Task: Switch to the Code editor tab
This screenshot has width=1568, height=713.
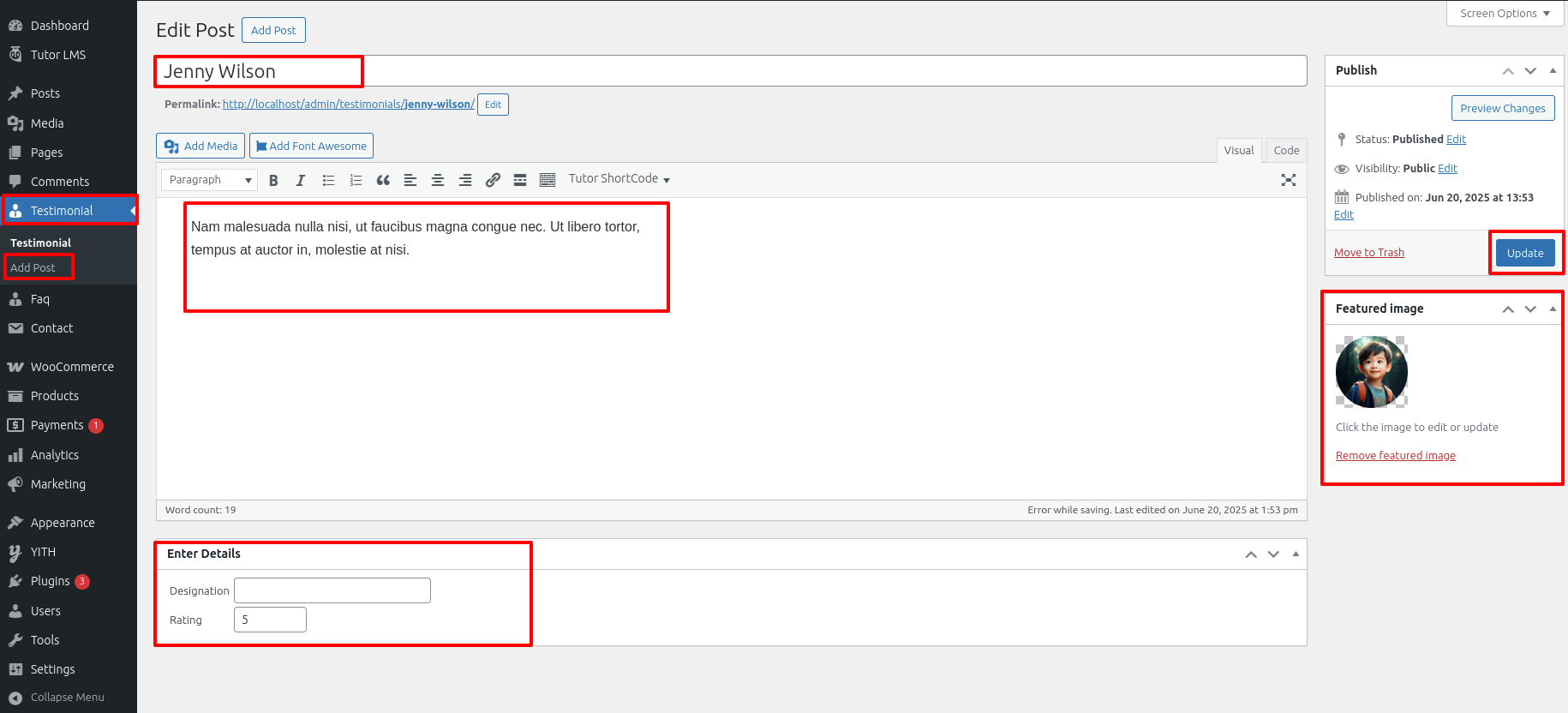Action: pyautogui.click(x=1286, y=150)
